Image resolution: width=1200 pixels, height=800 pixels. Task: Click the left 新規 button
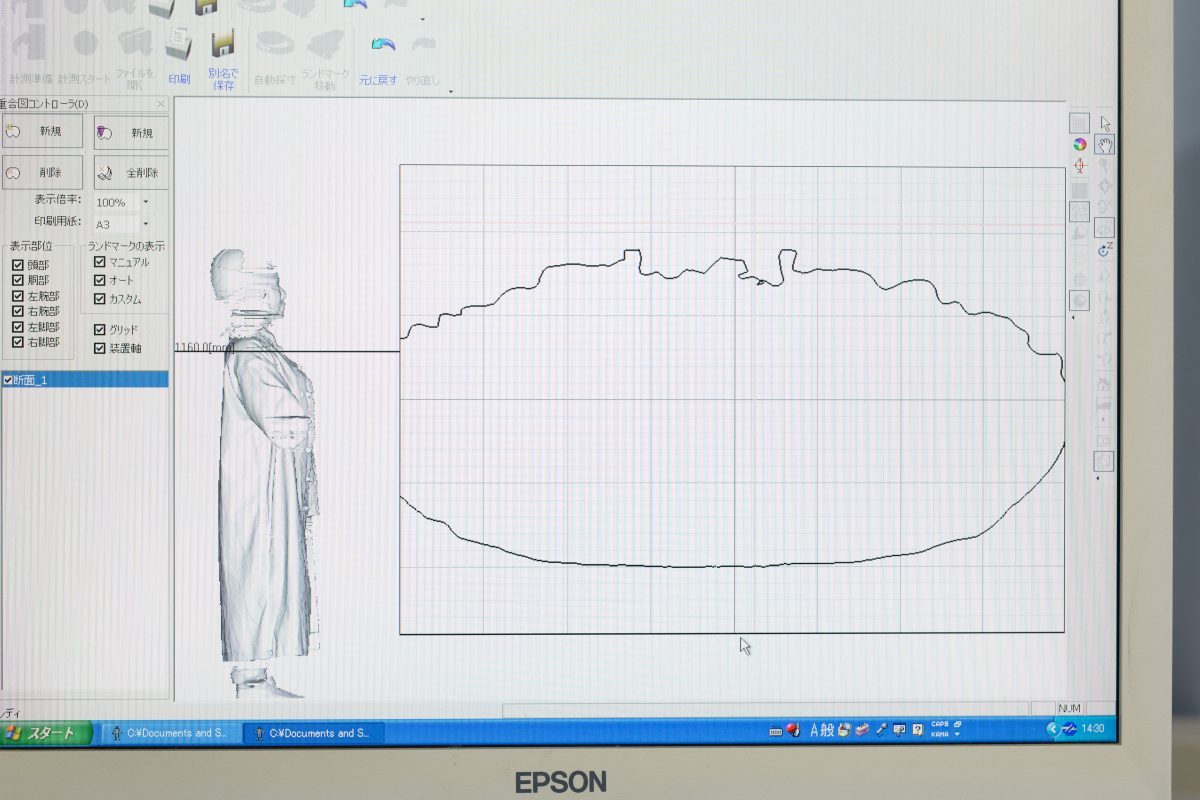tap(41, 131)
